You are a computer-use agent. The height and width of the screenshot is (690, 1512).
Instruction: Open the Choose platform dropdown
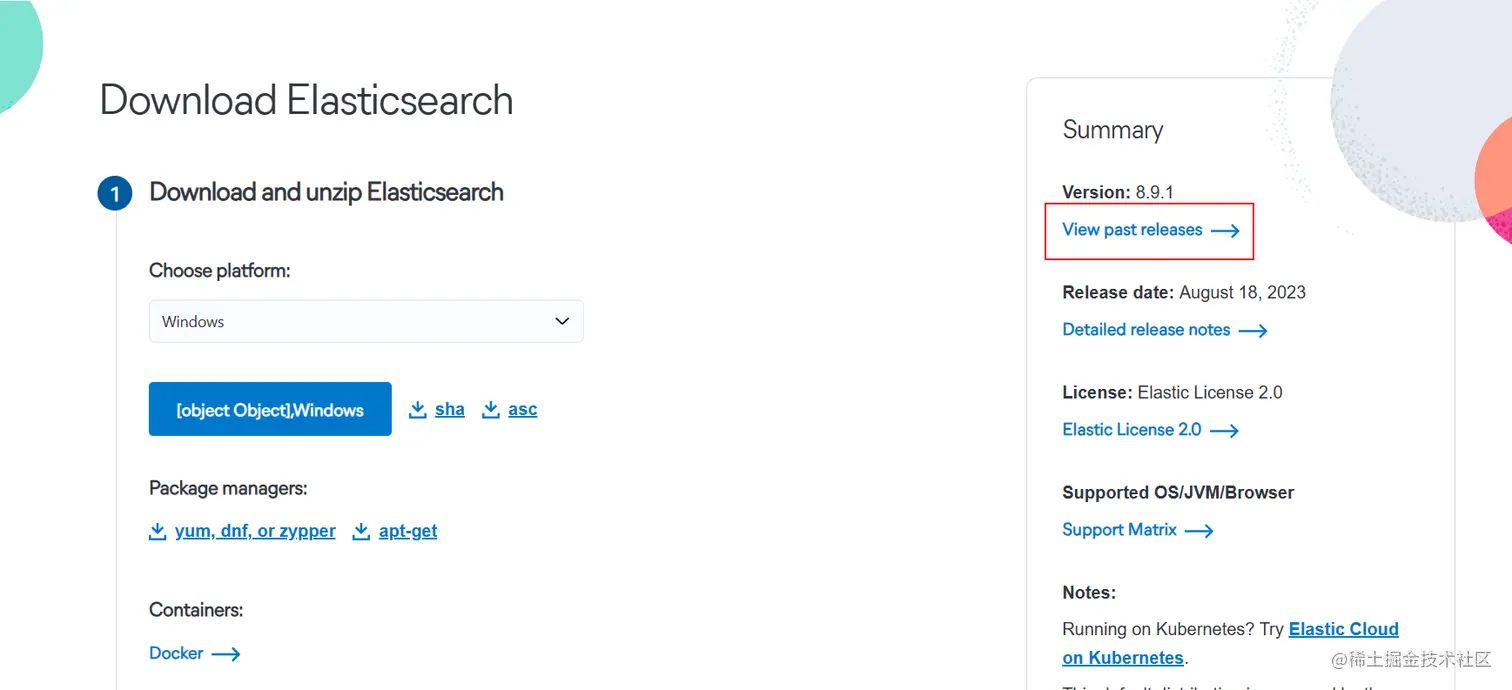click(x=366, y=321)
